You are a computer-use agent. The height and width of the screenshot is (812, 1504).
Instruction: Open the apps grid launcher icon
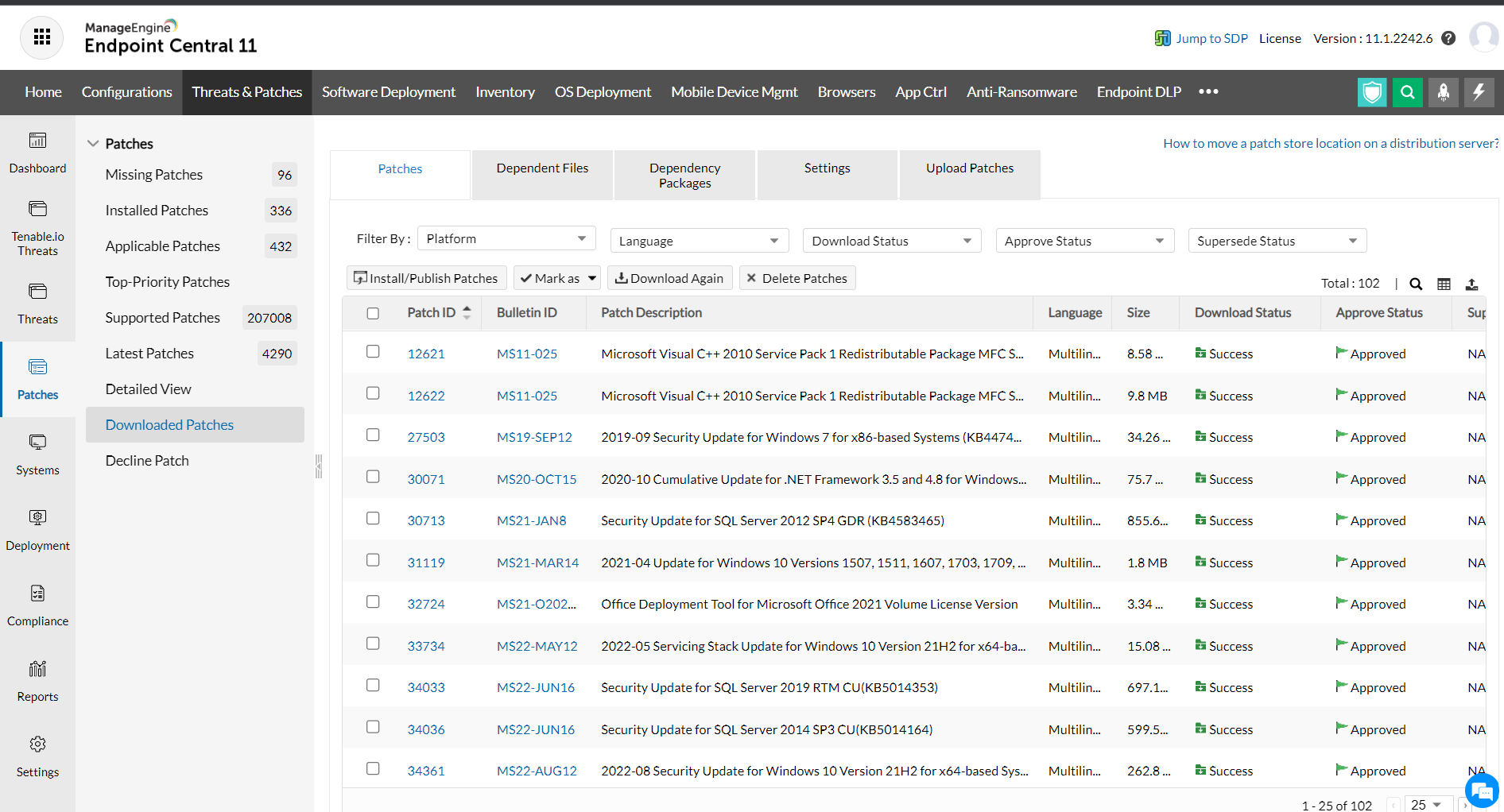pos(41,37)
